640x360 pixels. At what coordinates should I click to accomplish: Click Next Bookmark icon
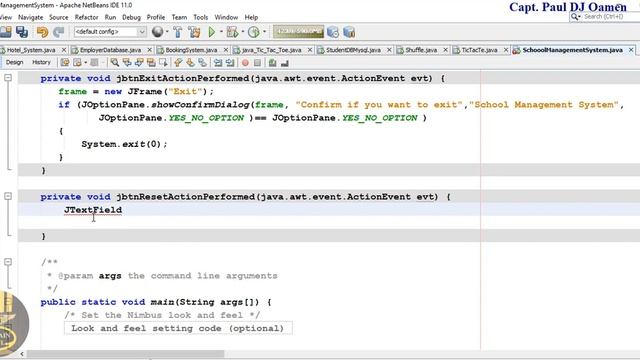click(x=190, y=63)
